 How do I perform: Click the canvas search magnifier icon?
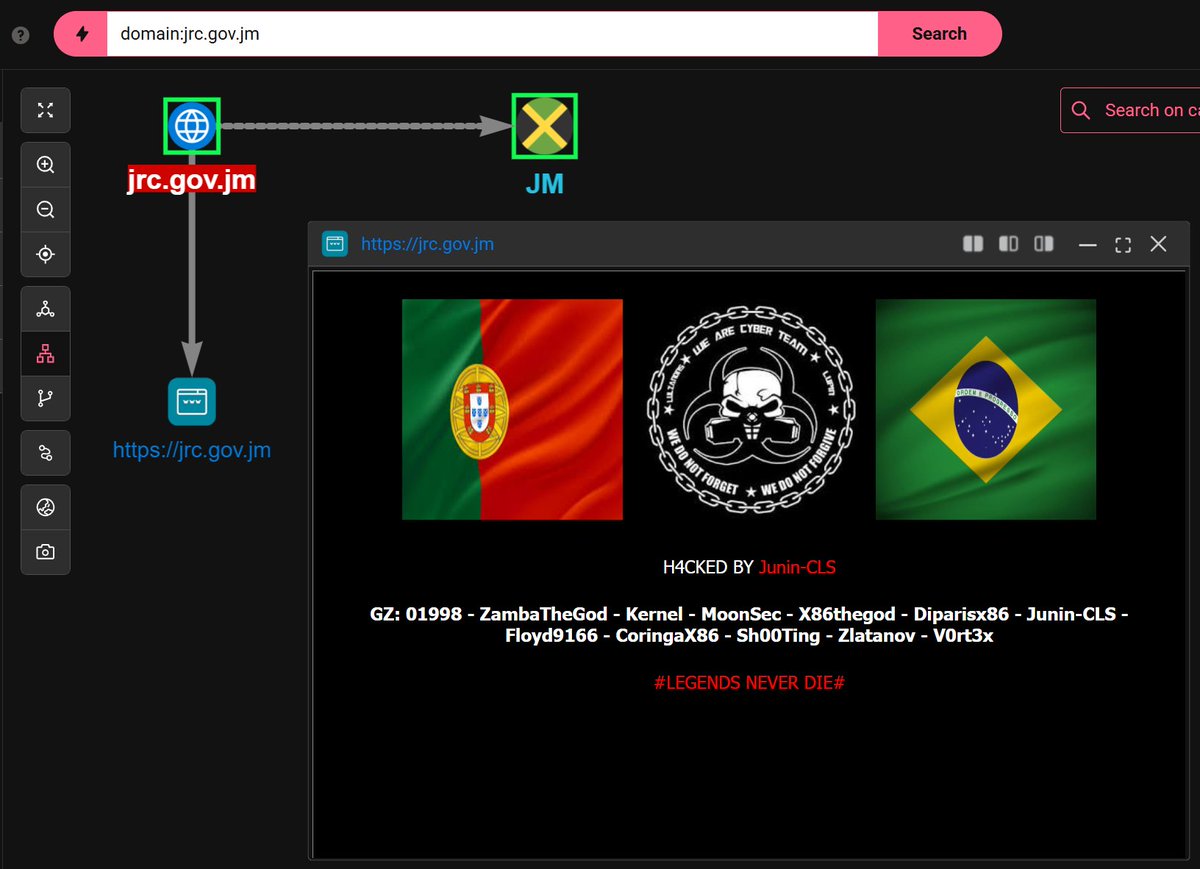click(x=1080, y=110)
